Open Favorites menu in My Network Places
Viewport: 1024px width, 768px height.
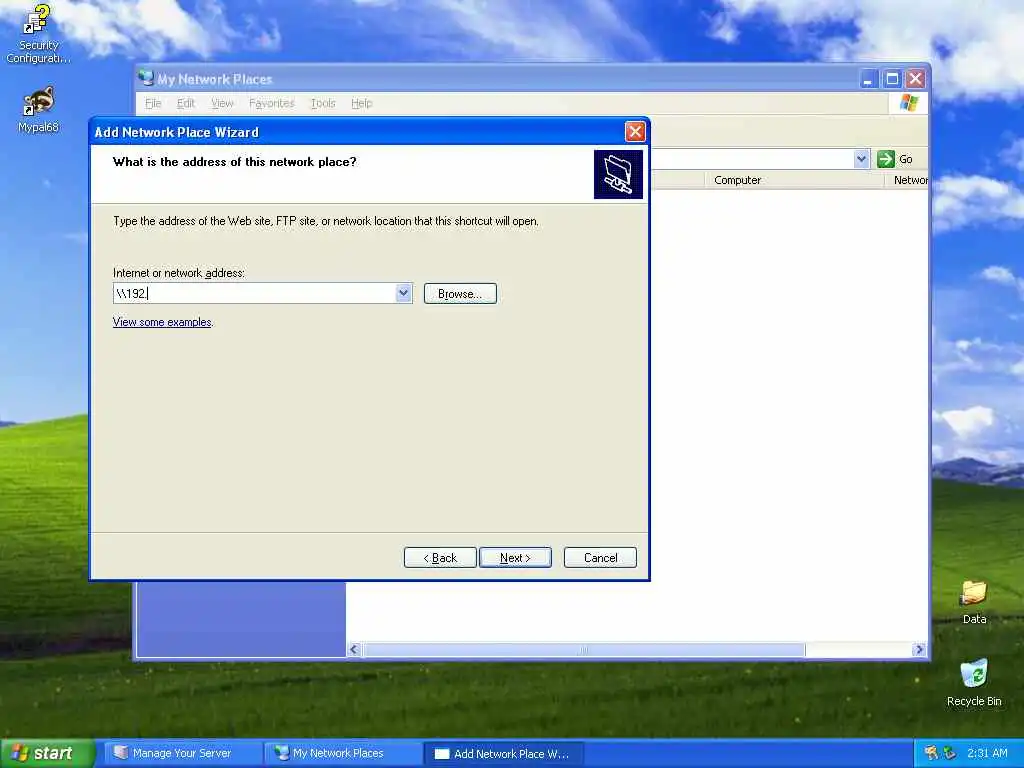pos(272,103)
